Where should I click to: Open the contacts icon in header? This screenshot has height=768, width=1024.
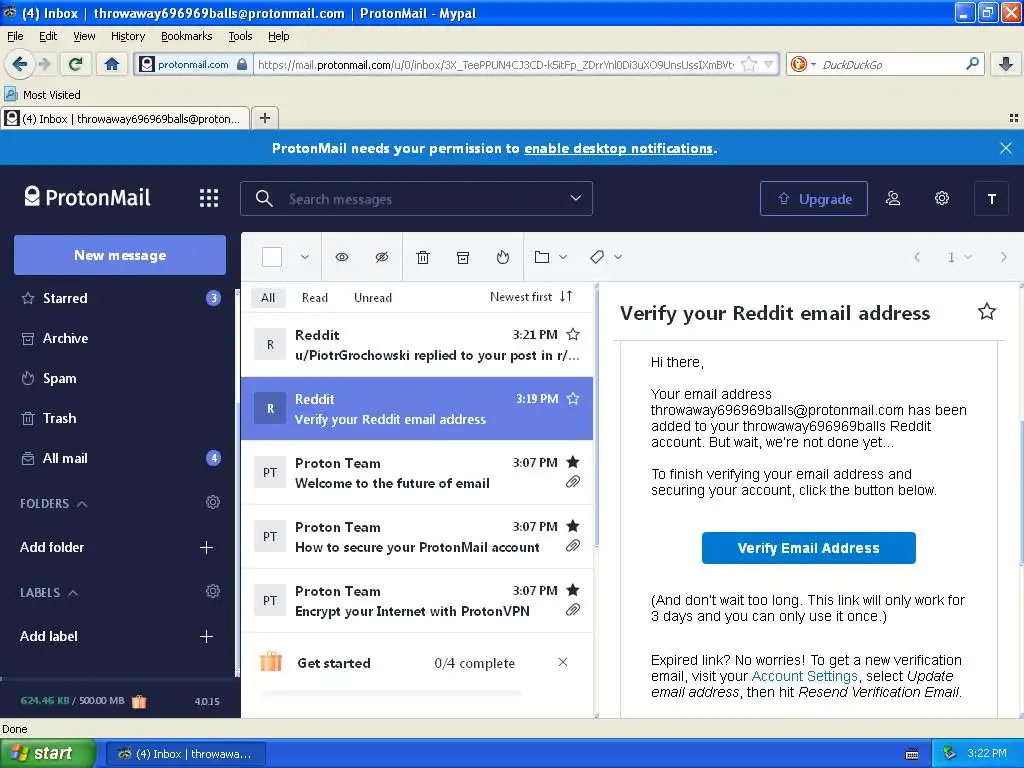[893, 199]
